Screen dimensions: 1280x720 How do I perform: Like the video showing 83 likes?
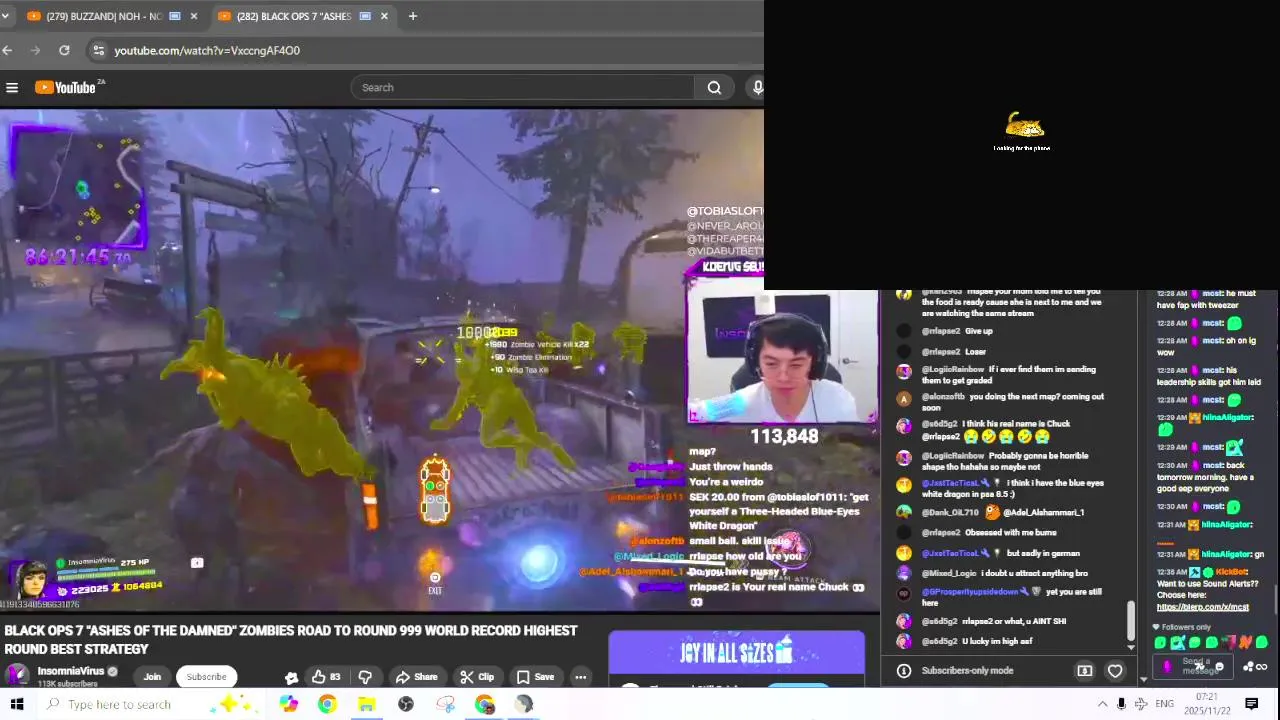point(325,677)
